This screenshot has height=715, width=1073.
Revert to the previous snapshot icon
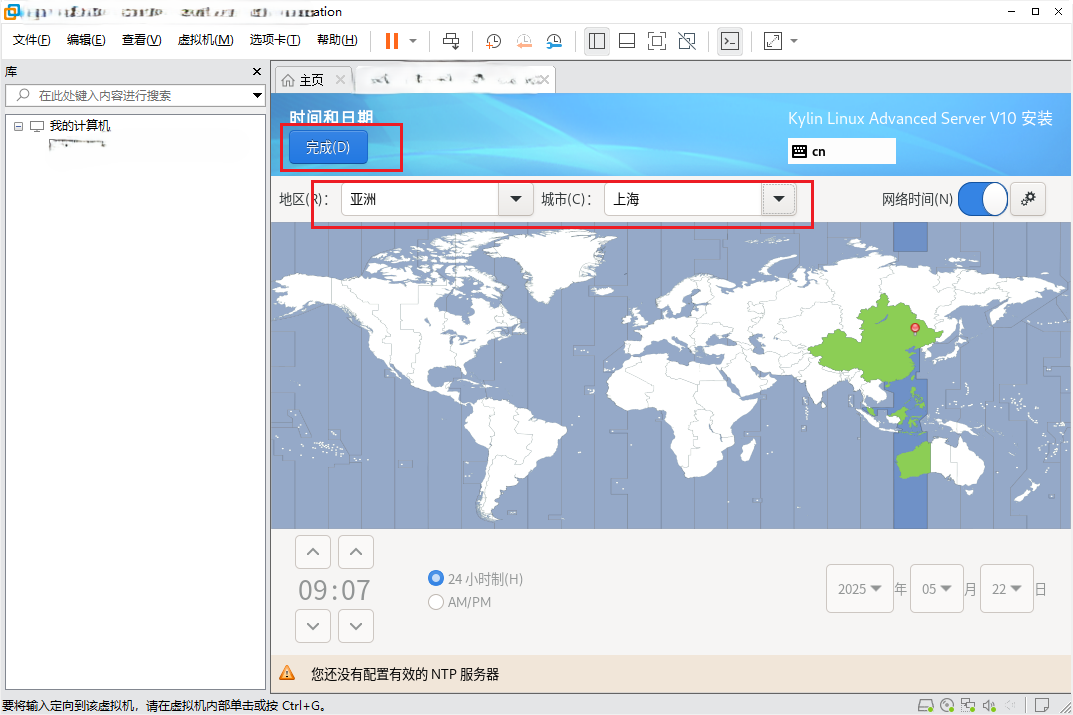click(523, 41)
